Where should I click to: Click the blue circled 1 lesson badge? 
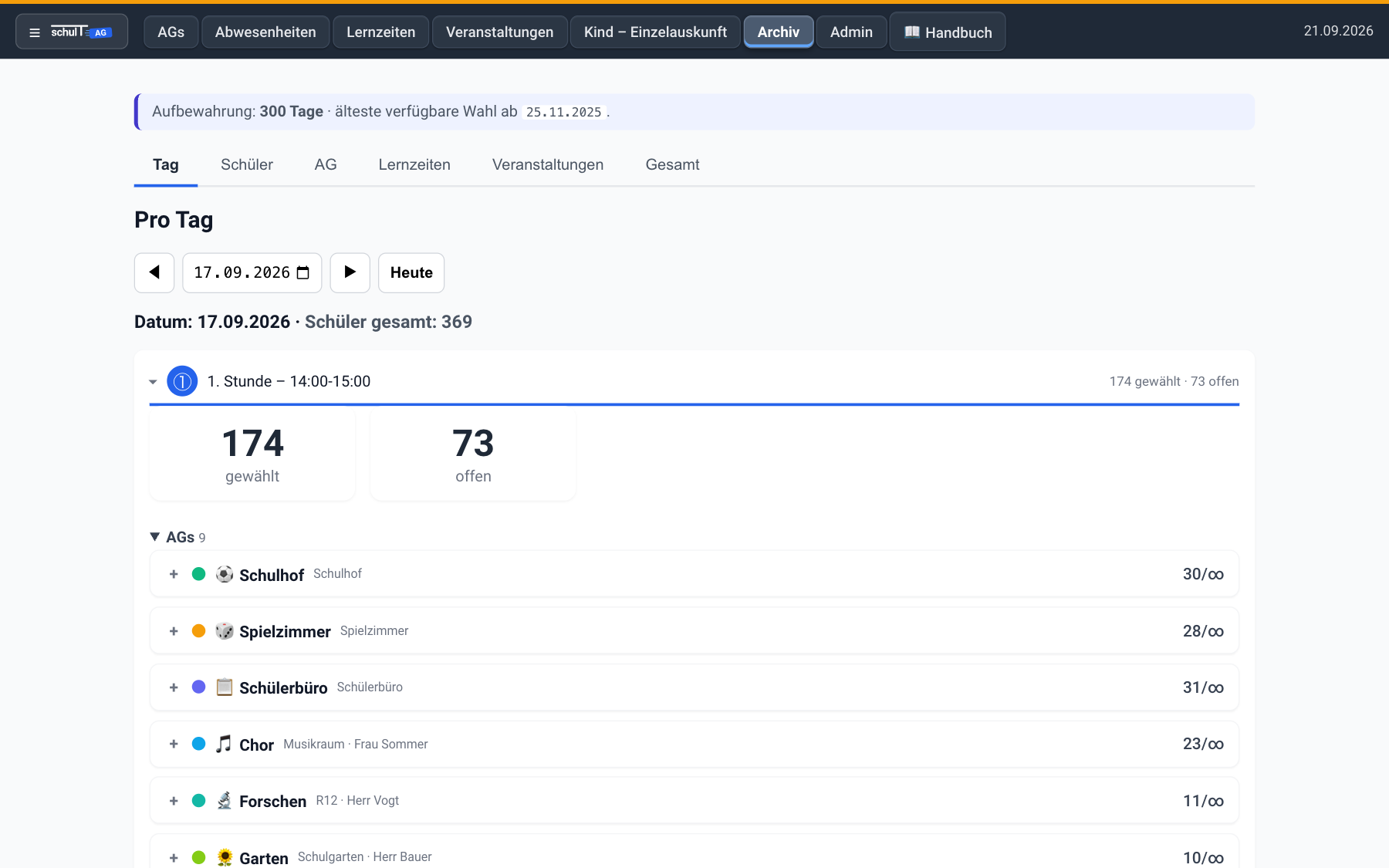tap(182, 381)
